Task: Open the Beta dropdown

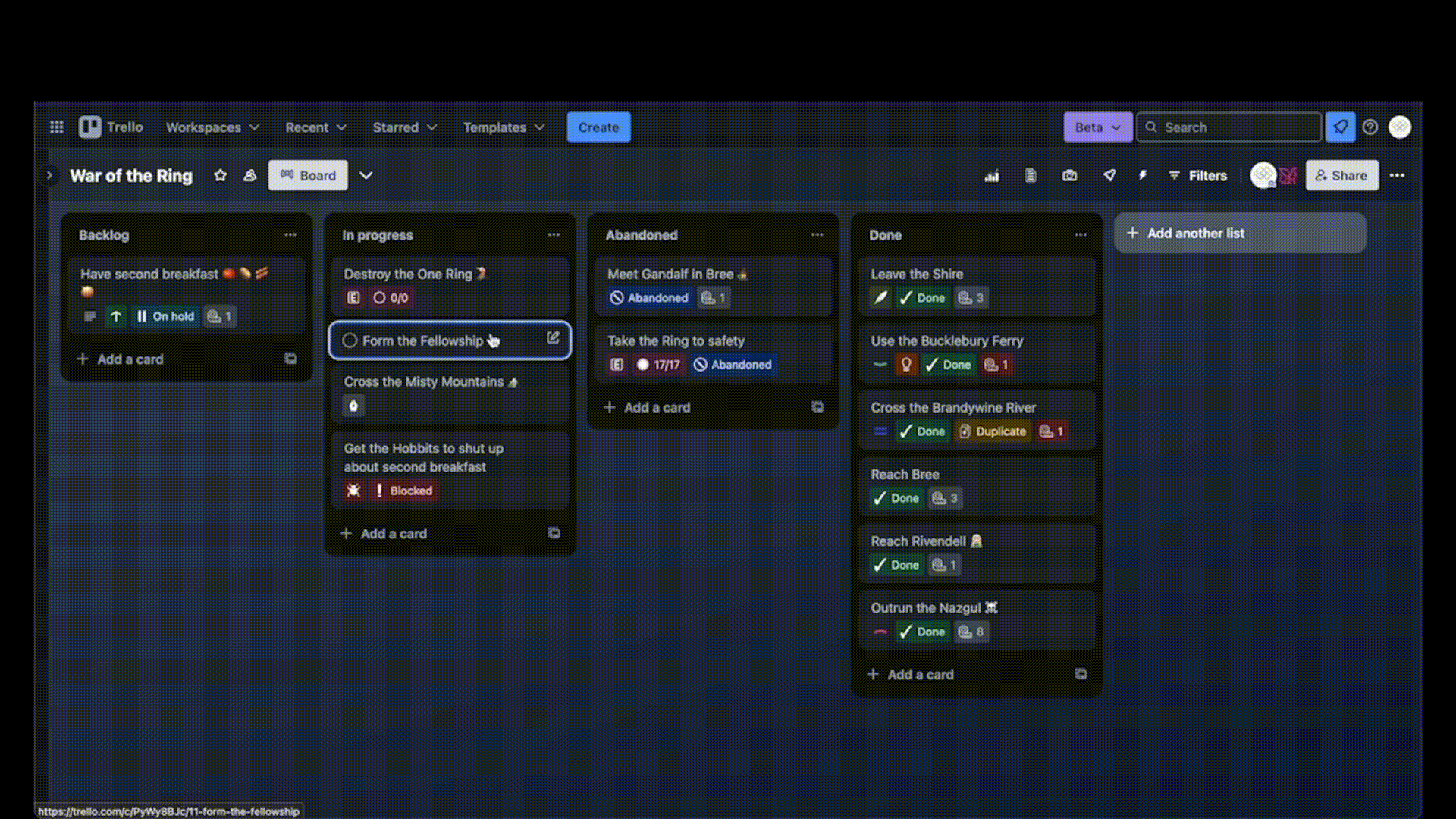Action: point(1097,127)
